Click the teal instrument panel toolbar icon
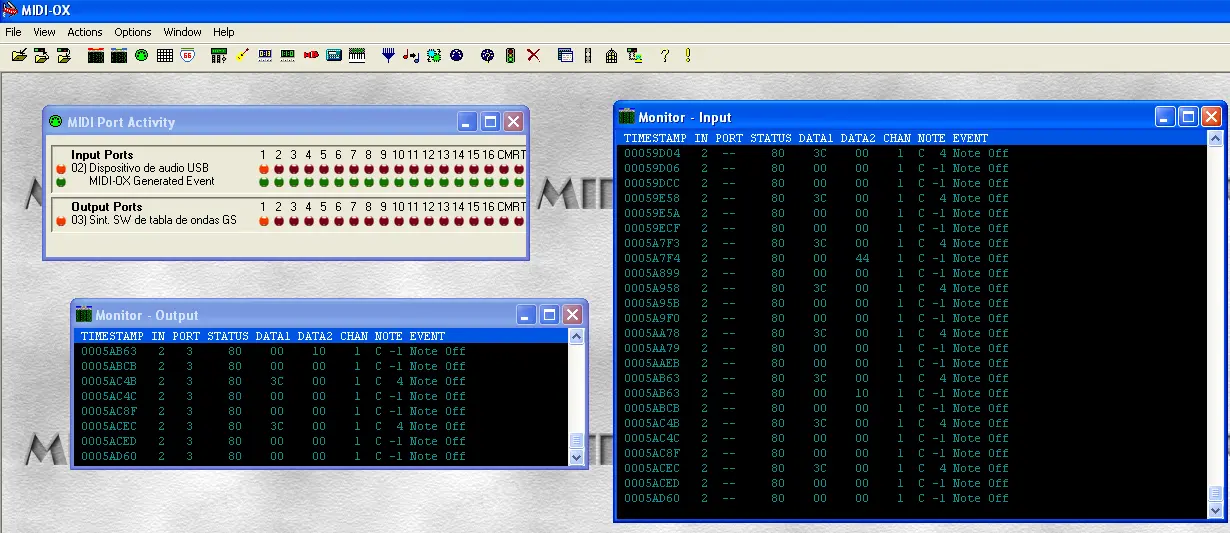Image resolution: width=1230 pixels, height=533 pixels. click(334, 56)
